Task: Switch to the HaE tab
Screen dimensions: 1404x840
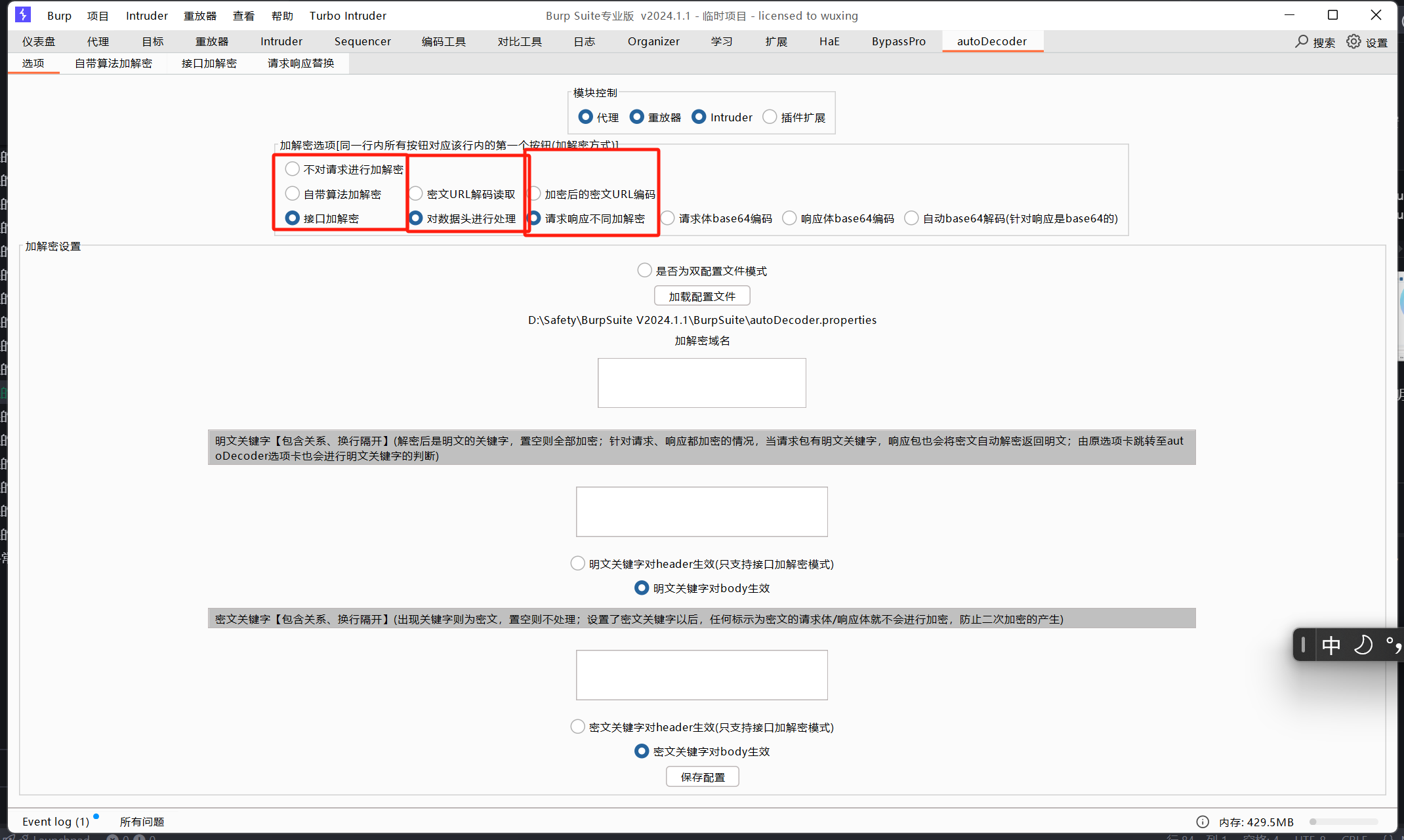Action: (829, 41)
